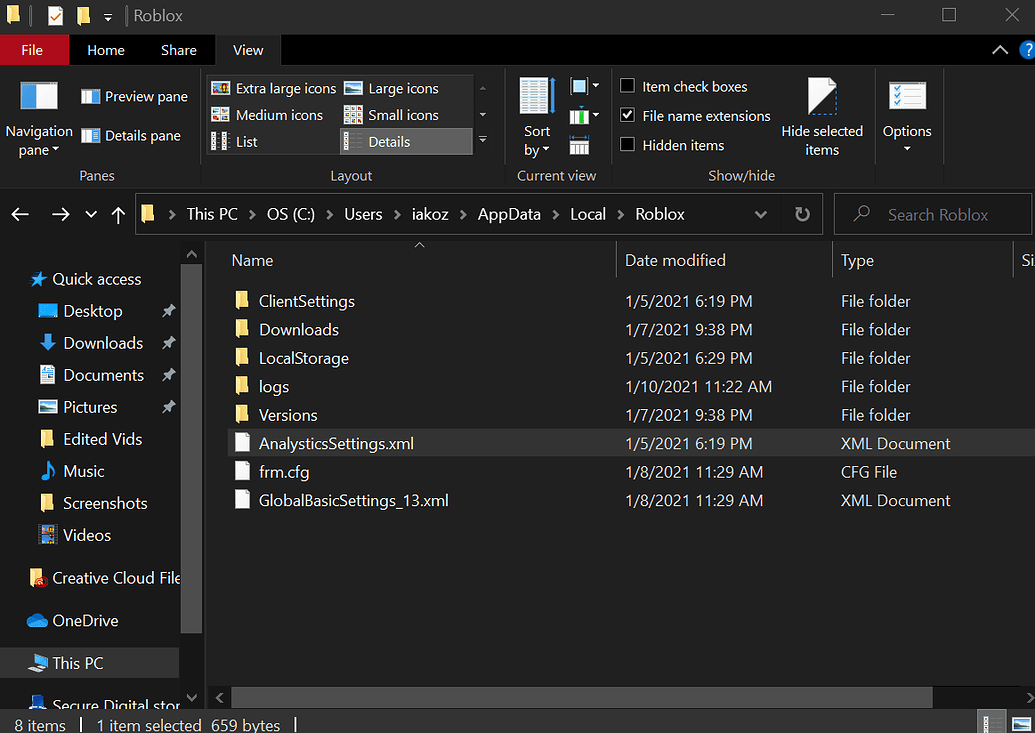Click the Properties quick access icon

pos(55,15)
